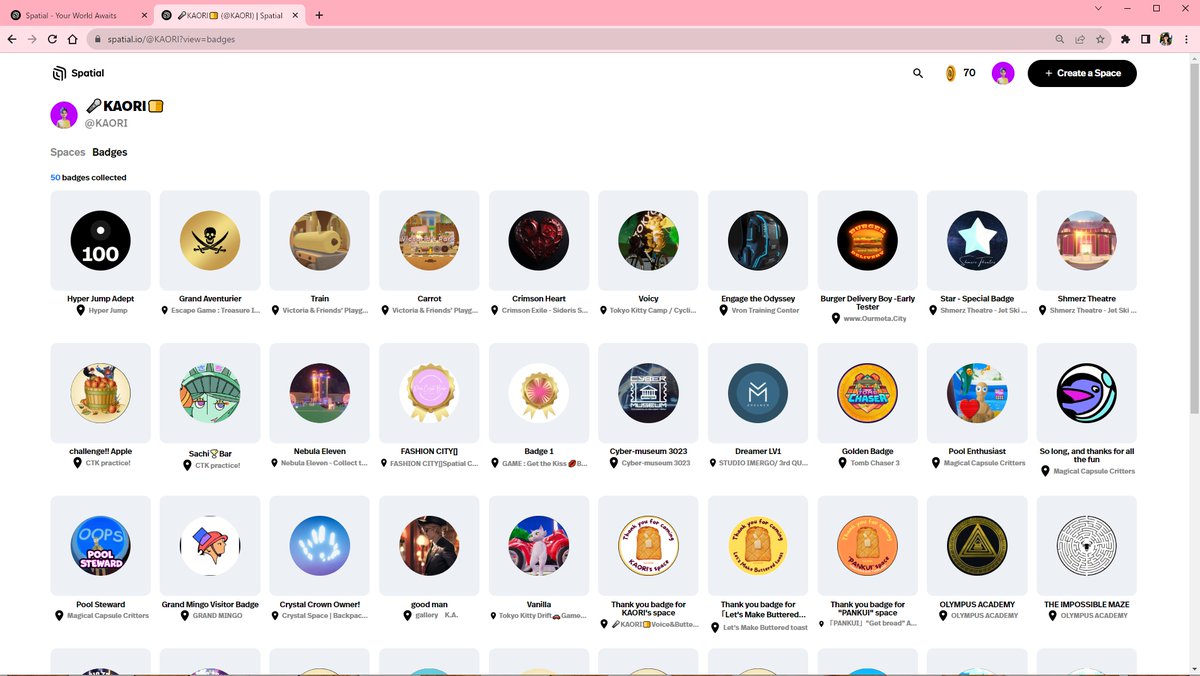Open the GRAND MINGO space link
The height and width of the screenshot is (676, 1200).
coord(218,616)
